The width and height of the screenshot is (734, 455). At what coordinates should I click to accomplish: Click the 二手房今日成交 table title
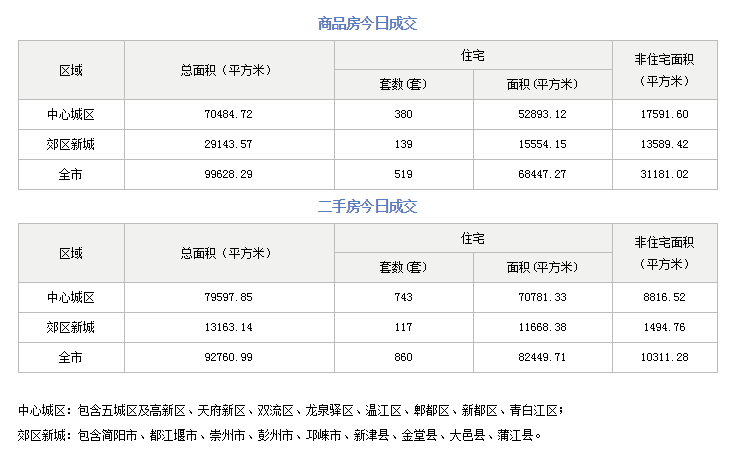click(367, 207)
